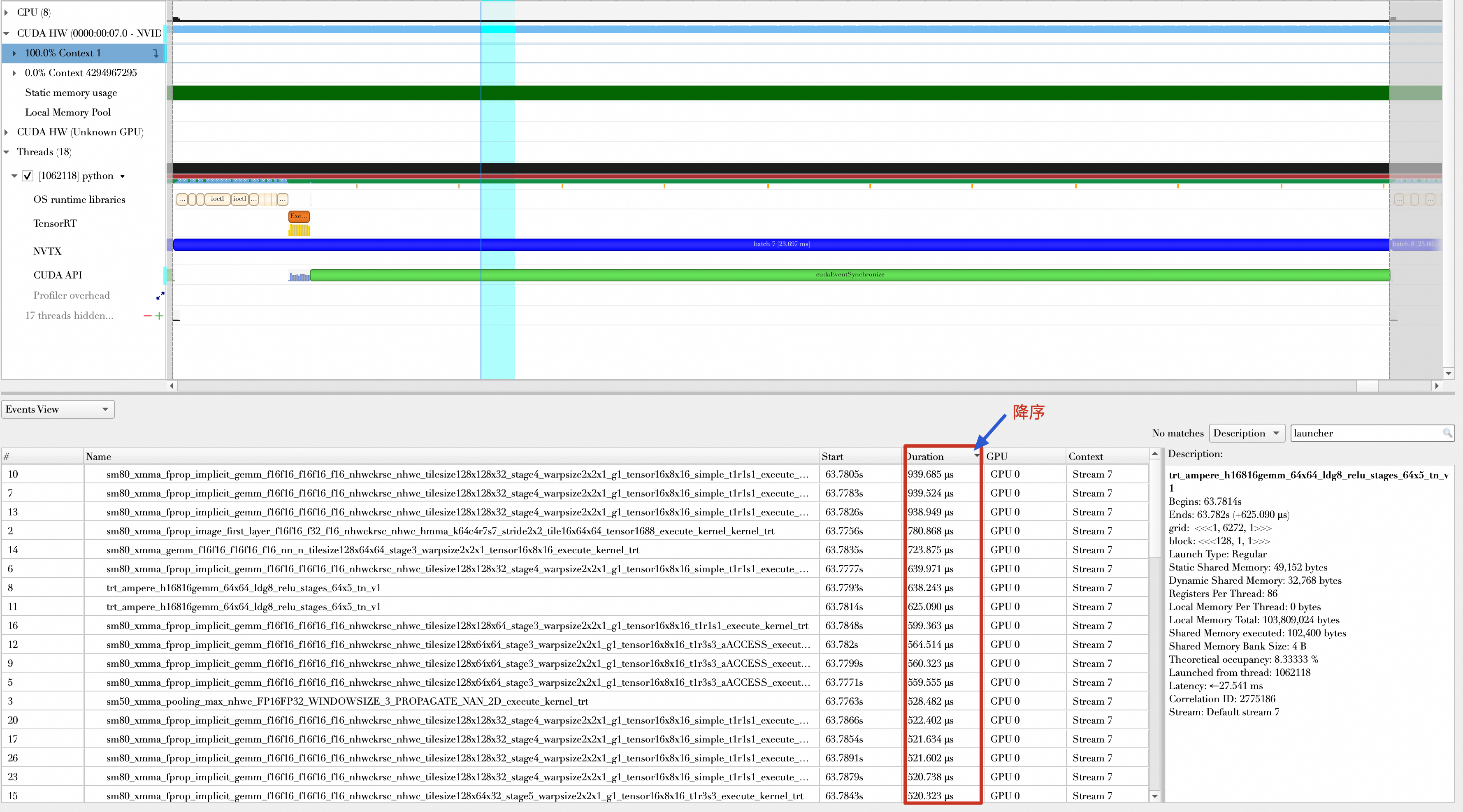1463x812 pixels.
Task: Click the green plus next to hidden threads
Action: (x=159, y=316)
